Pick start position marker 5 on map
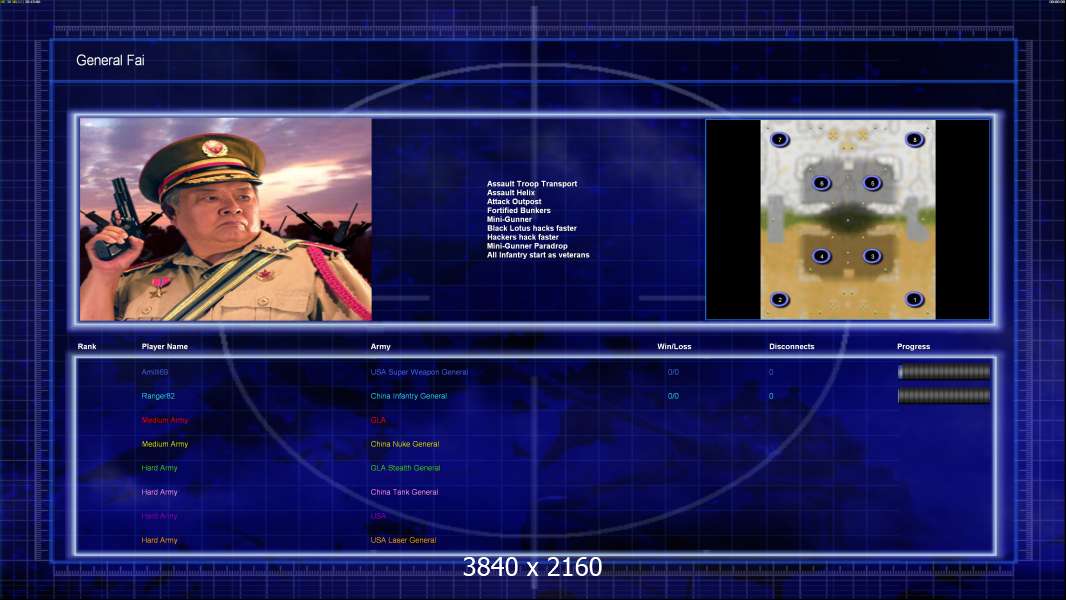The image size is (1066, 600). point(872,183)
